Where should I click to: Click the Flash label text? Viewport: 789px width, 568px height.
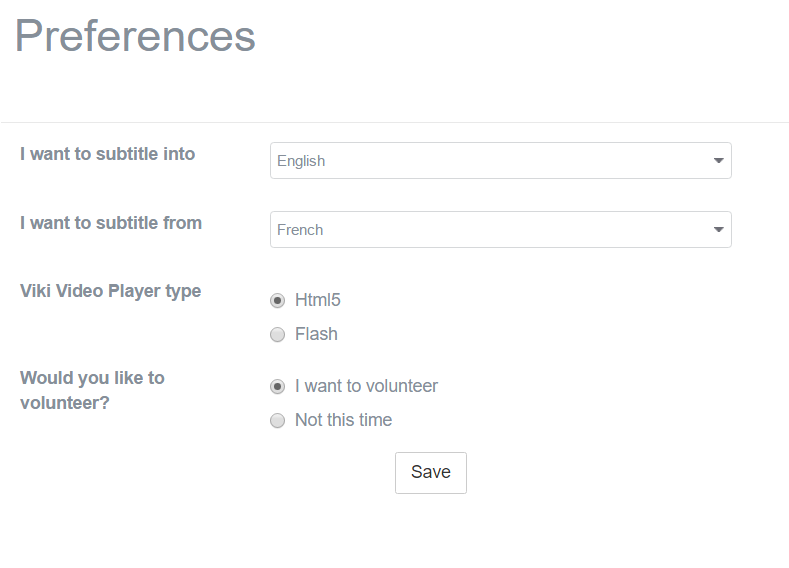[316, 334]
